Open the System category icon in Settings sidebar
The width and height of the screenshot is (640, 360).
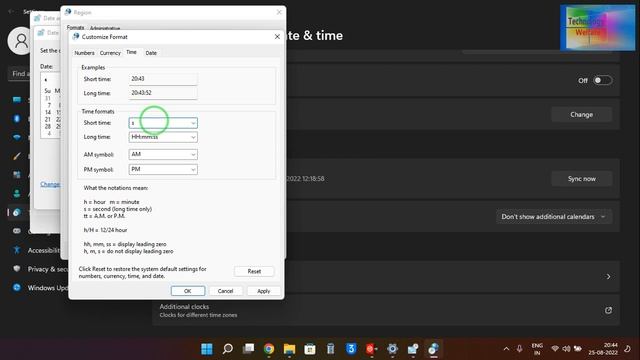(x=17, y=100)
